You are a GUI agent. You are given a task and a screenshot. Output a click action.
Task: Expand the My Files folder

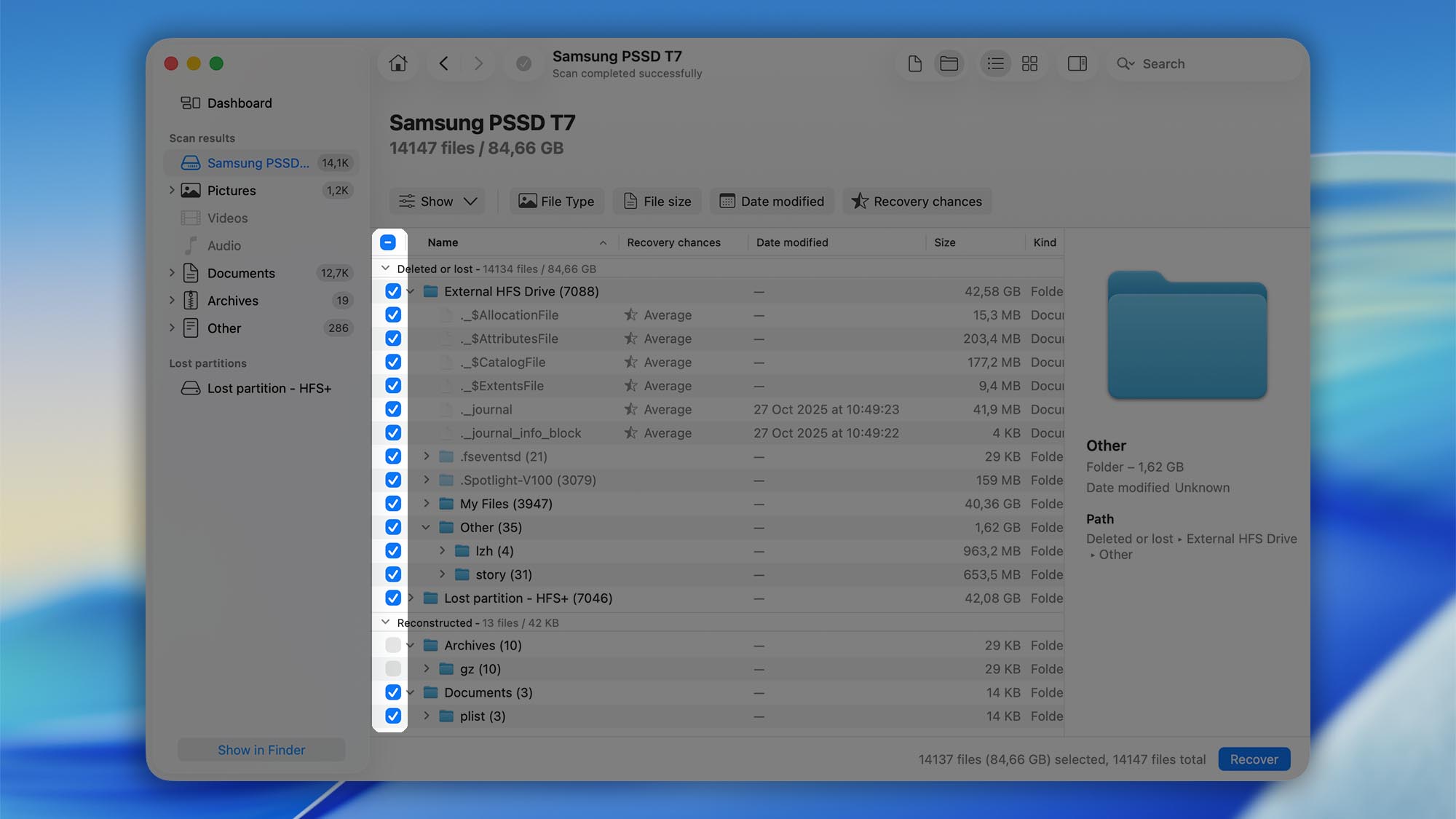click(x=426, y=503)
